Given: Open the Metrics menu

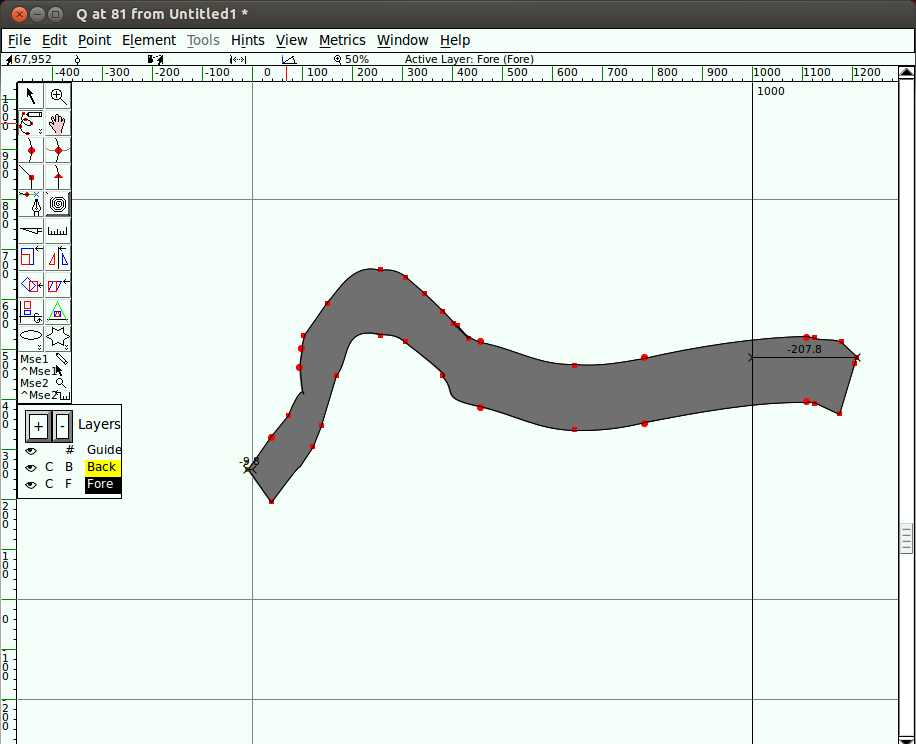Looking at the screenshot, I should pos(342,40).
